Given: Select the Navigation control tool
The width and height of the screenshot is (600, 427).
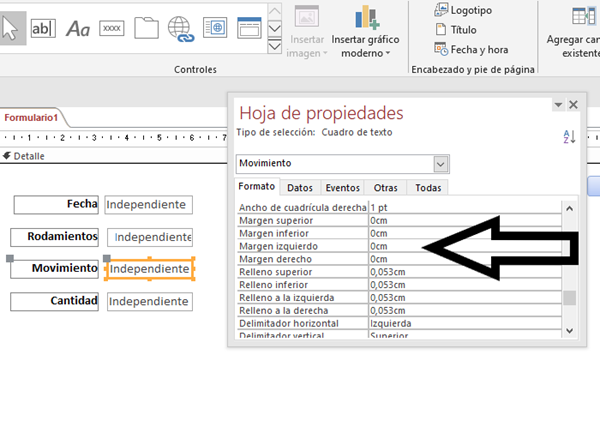Looking at the screenshot, I should click(248, 28).
